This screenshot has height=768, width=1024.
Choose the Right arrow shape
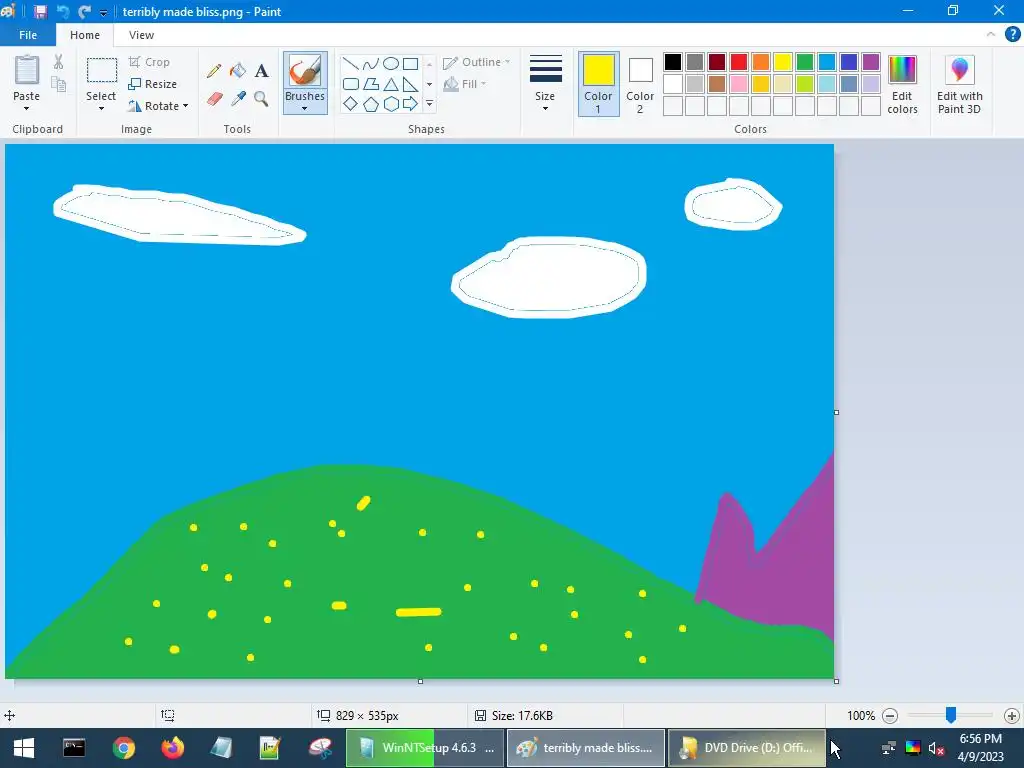(x=410, y=104)
